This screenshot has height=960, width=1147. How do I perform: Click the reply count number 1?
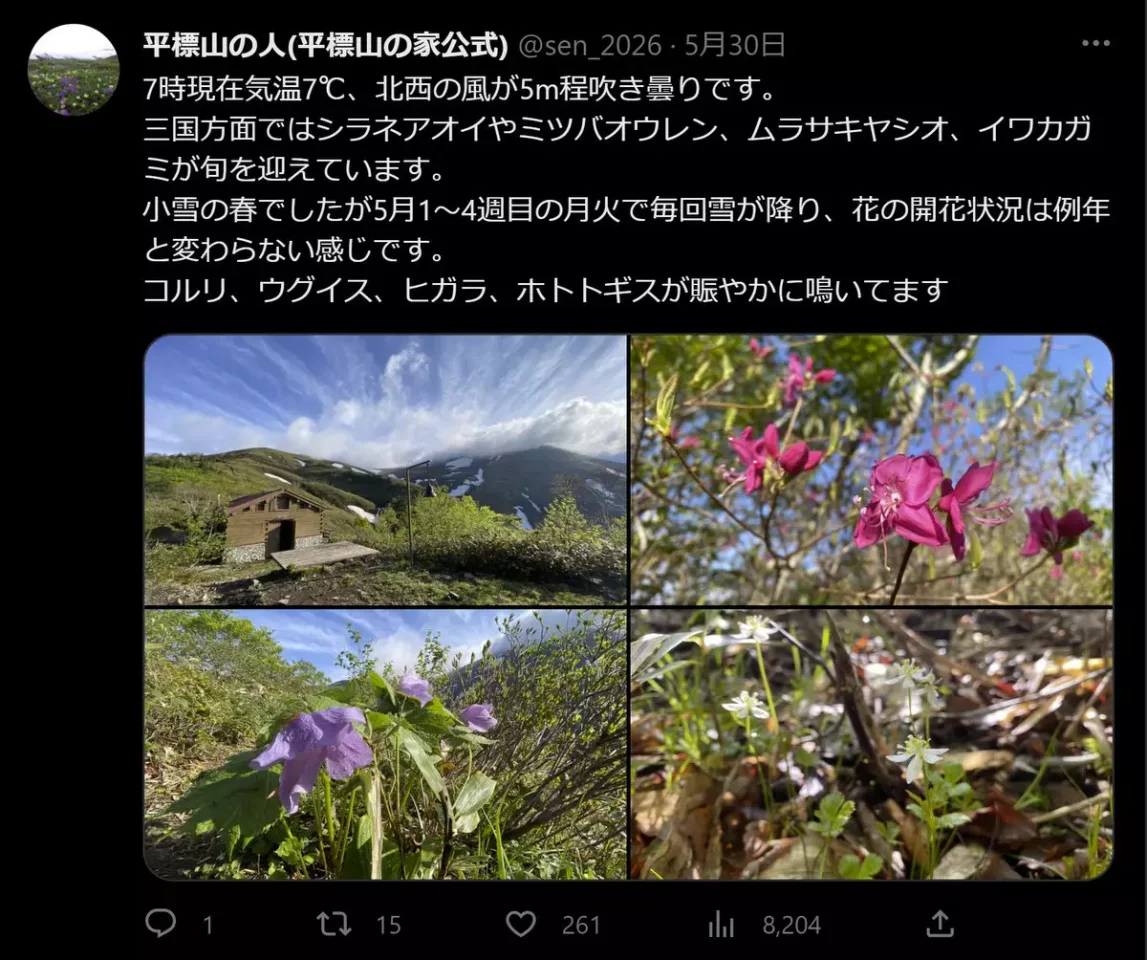pyautogui.click(x=208, y=926)
